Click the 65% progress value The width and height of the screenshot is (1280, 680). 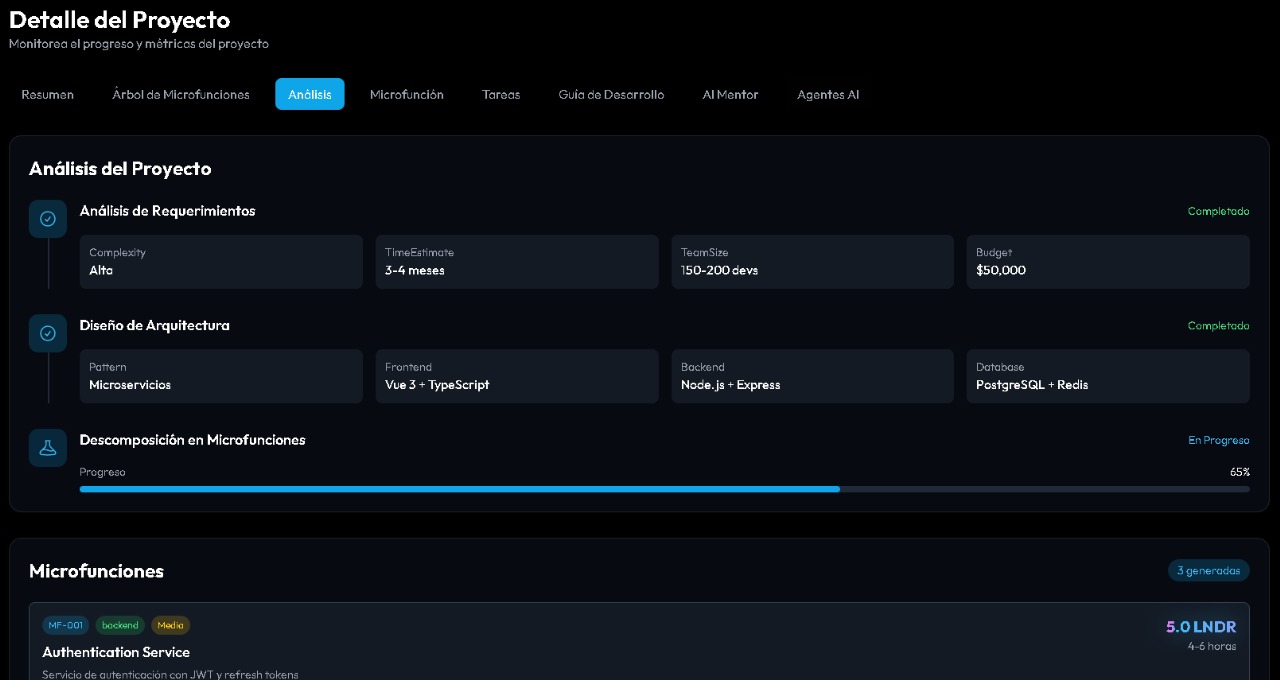(x=1239, y=472)
